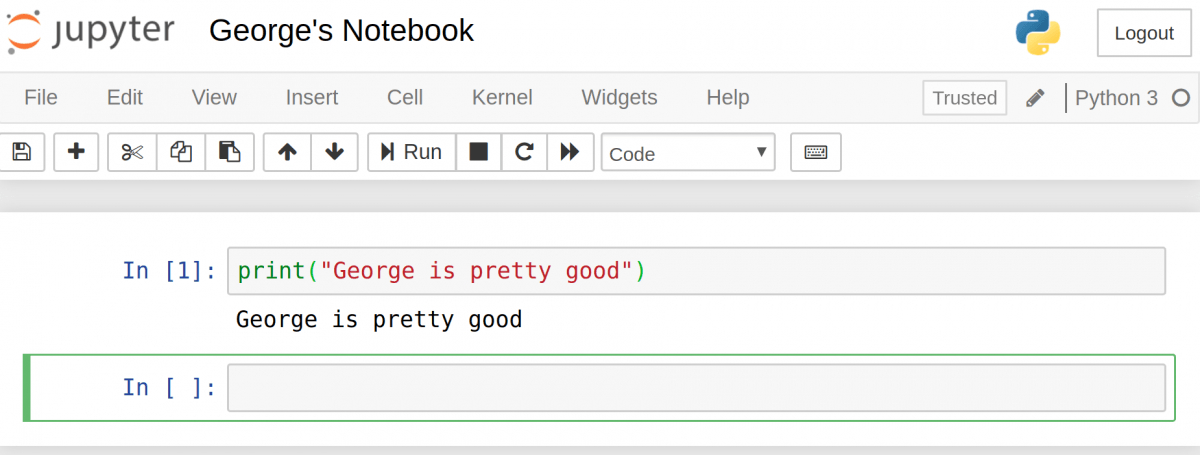Screen dimensions: 1200x455
Task: Move the selected cell up
Action: click(287, 152)
